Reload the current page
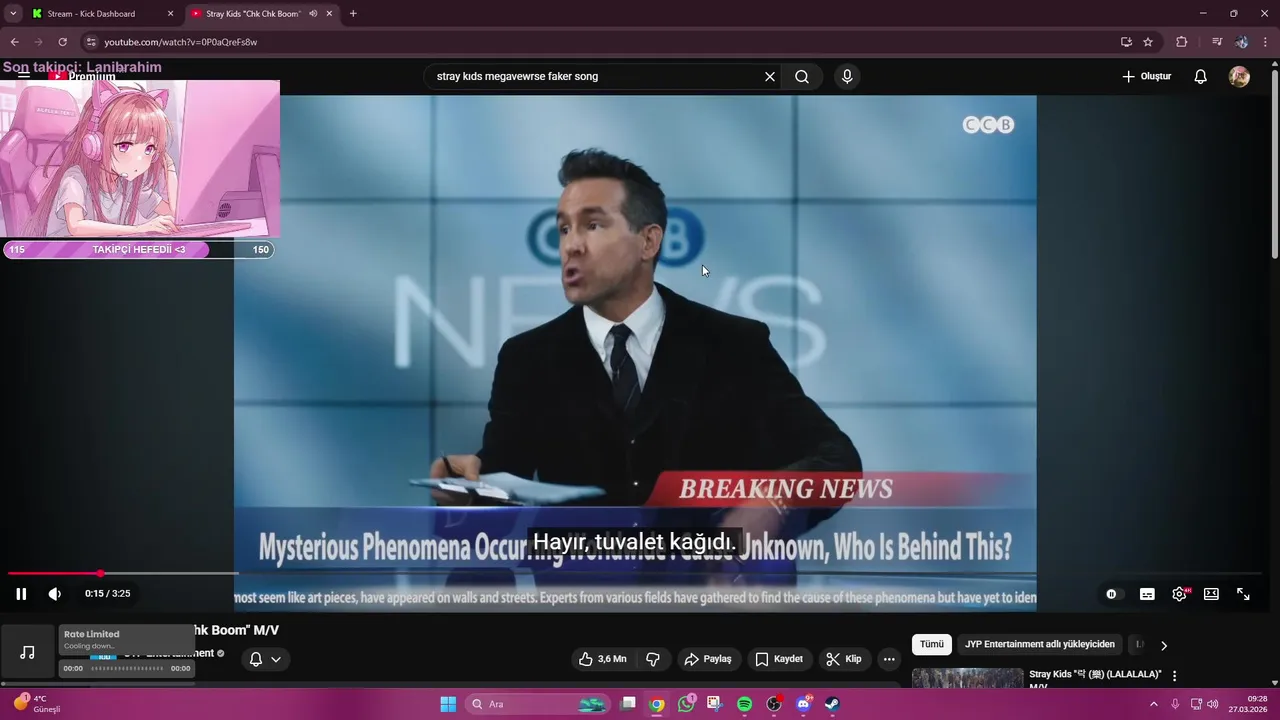The width and height of the screenshot is (1280, 720). (x=62, y=42)
